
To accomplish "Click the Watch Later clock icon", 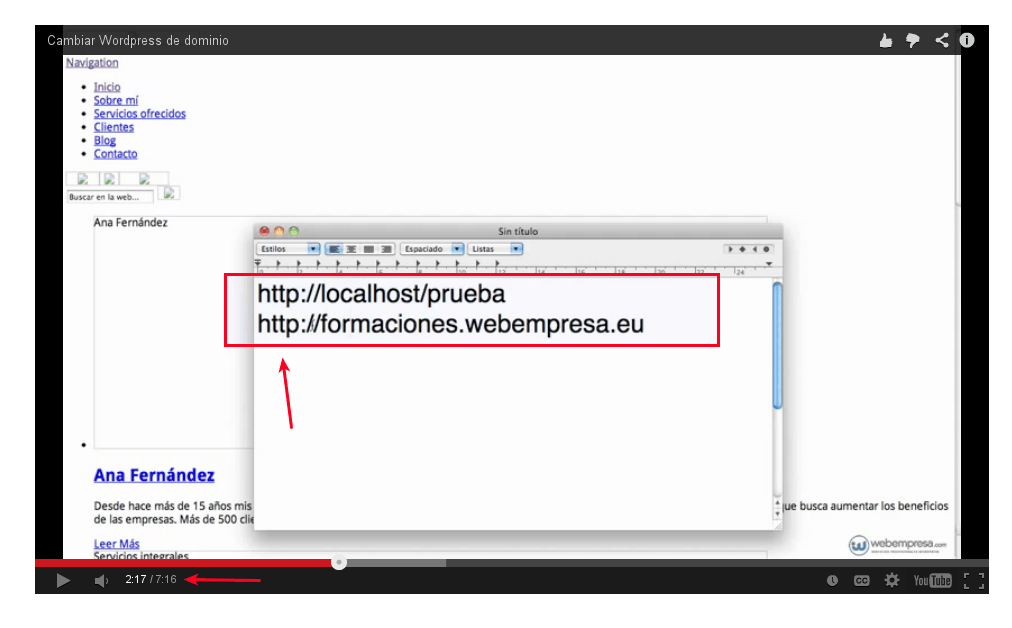I will click(833, 580).
